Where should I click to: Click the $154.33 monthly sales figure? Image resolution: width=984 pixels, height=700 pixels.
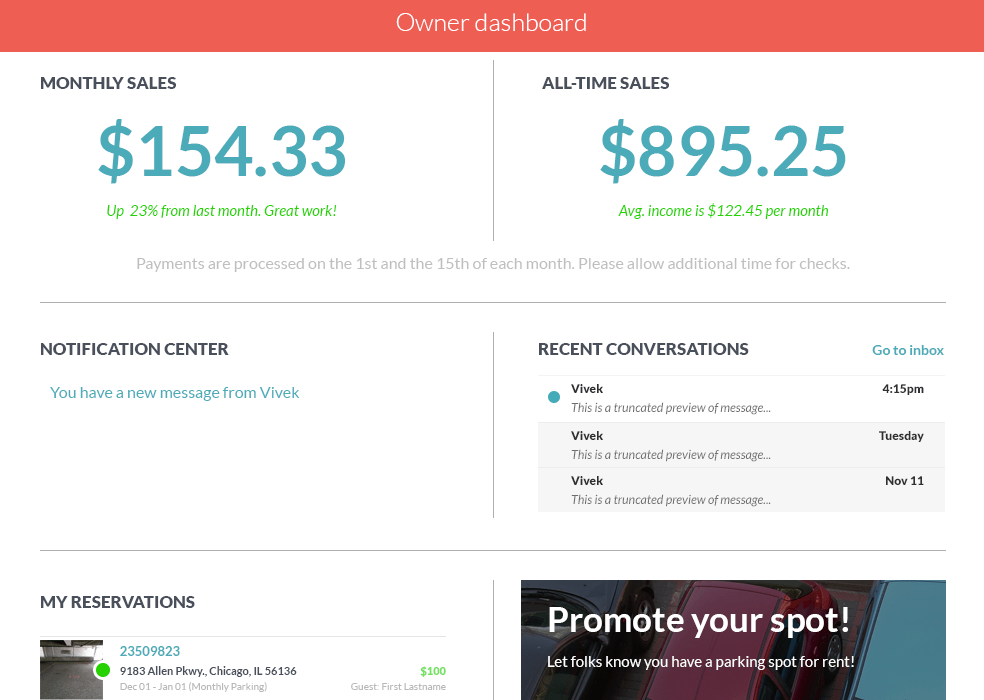point(222,150)
